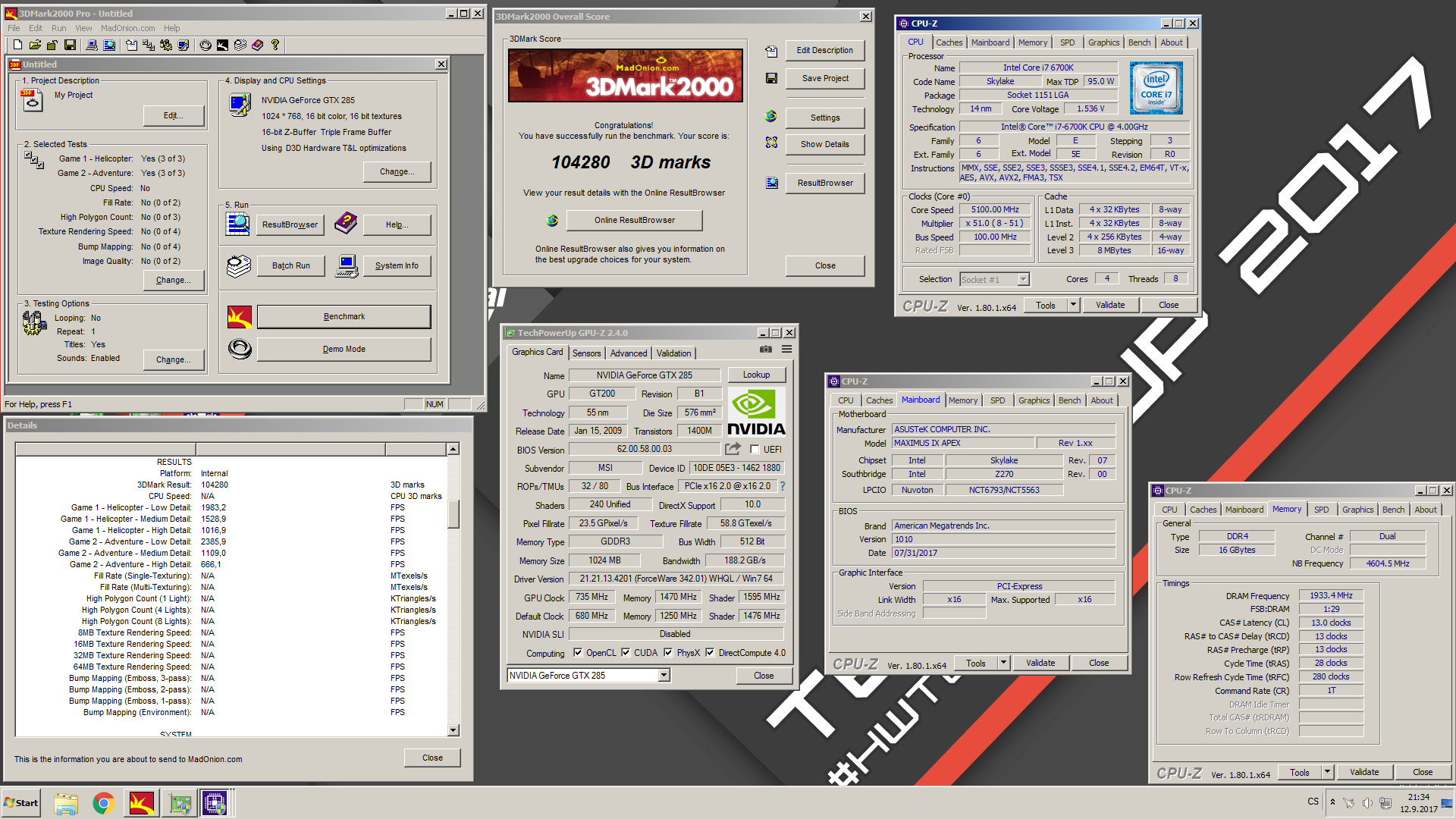Click the Display Settings monitor toolbar icon
The height and width of the screenshot is (819, 1456).
pyautogui.click(x=184, y=45)
